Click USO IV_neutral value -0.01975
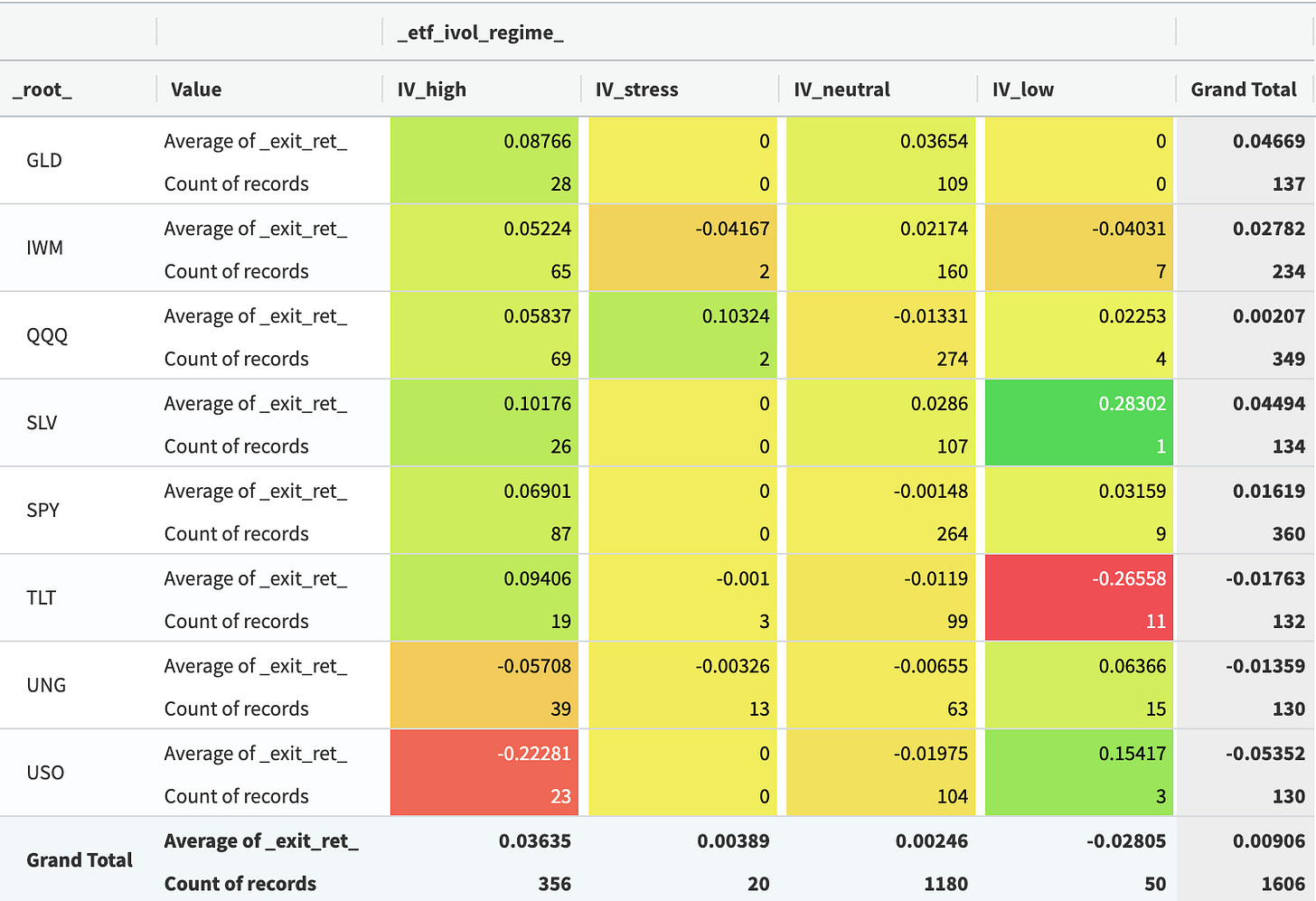Screen dimensions: 1316x901 coord(930,754)
